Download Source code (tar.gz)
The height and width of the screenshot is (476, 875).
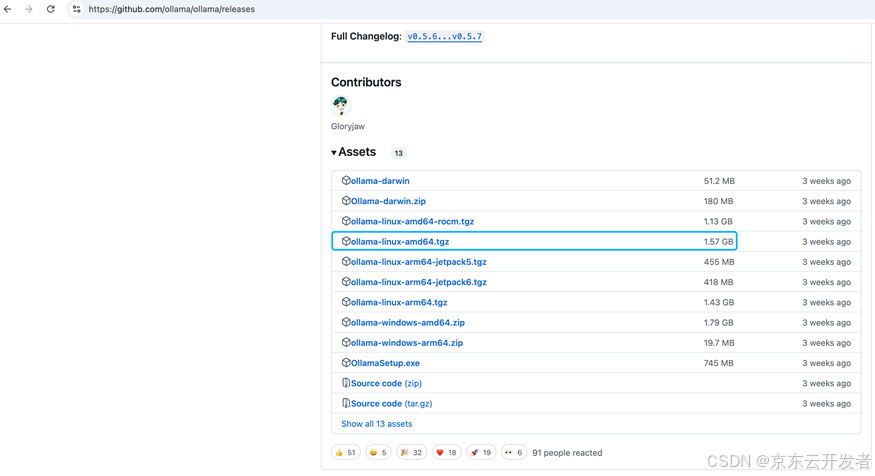coord(392,403)
